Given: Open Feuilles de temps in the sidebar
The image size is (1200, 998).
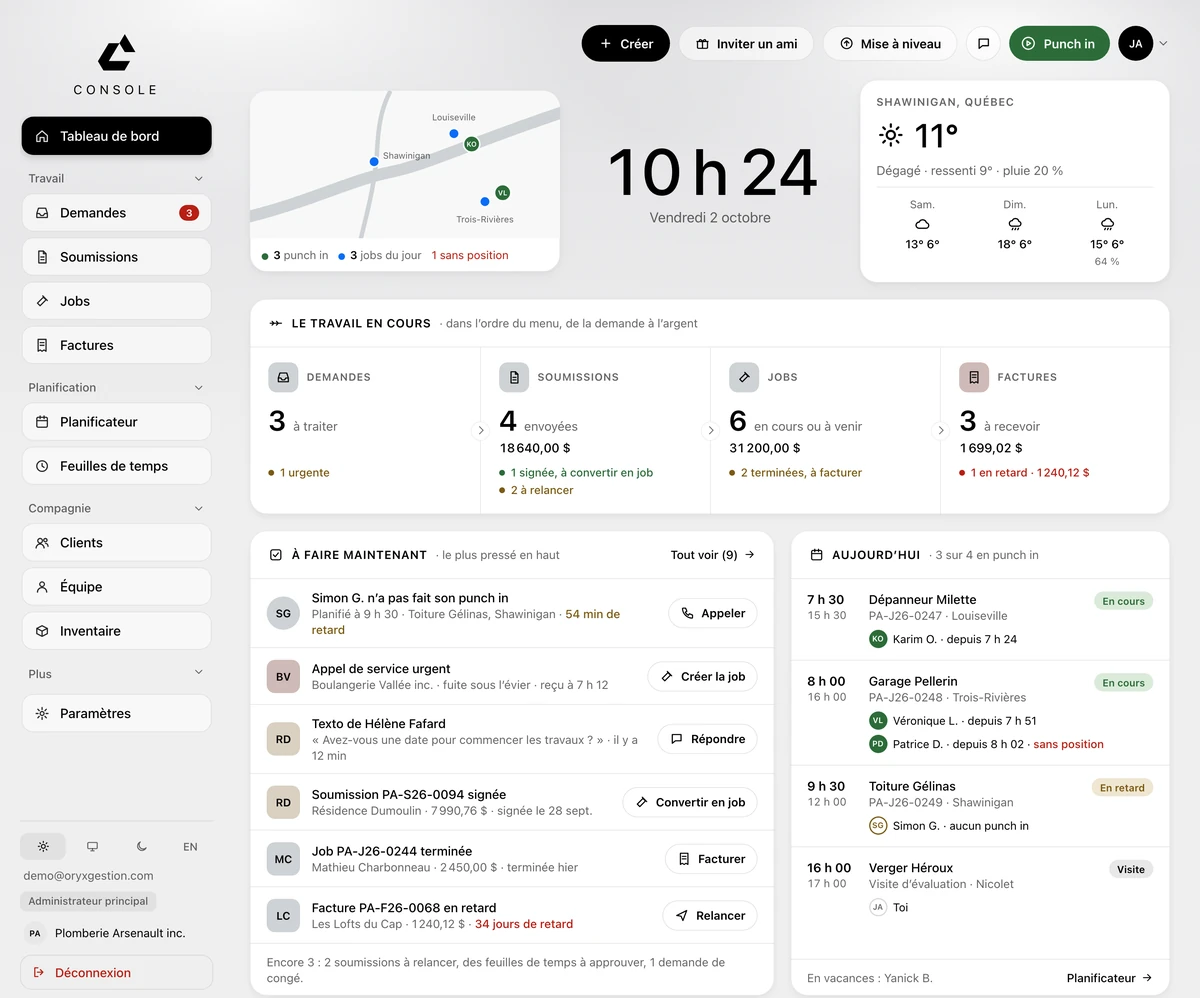Looking at the screenshot, I should pos(116,466).
